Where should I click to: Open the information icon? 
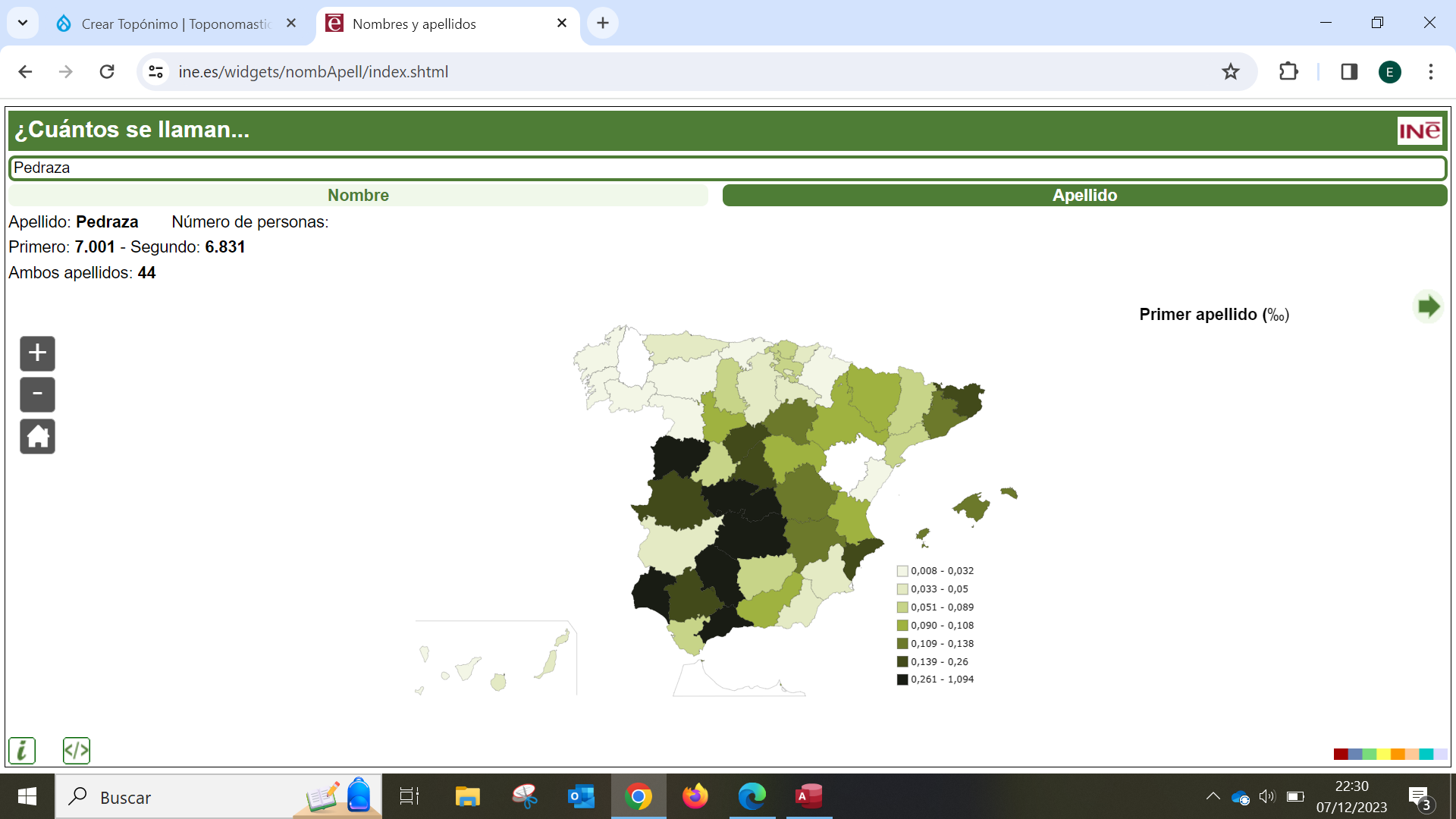22,751
